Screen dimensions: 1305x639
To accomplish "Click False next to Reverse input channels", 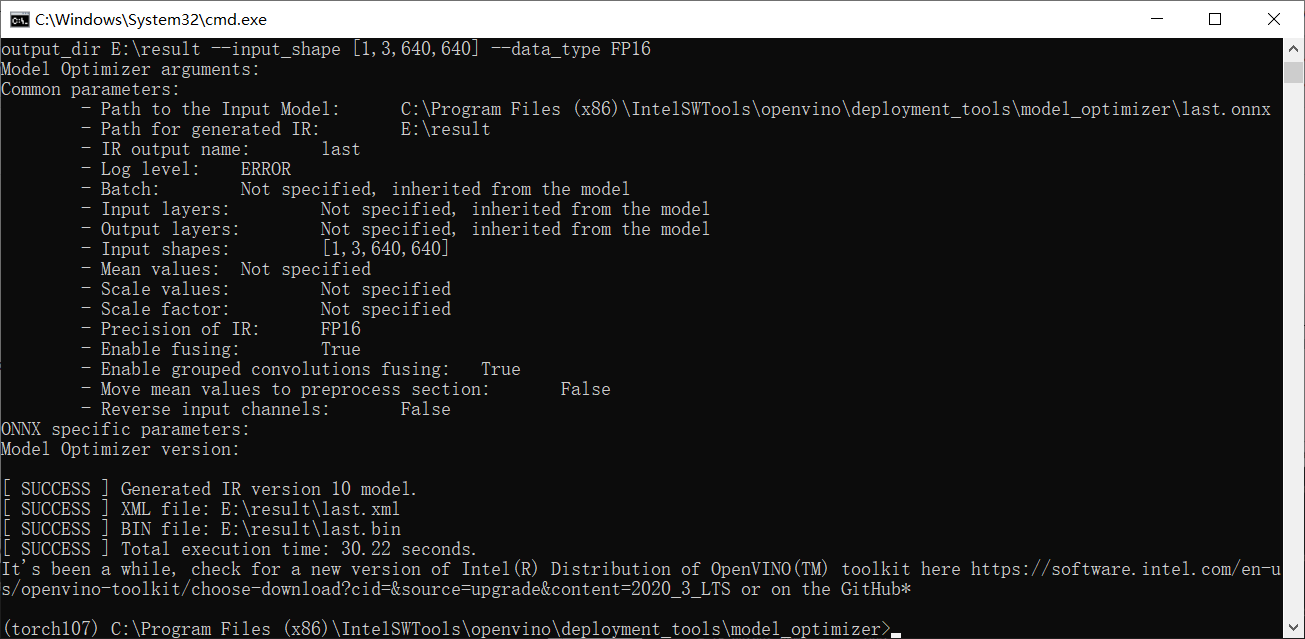I will click(425, 409).
